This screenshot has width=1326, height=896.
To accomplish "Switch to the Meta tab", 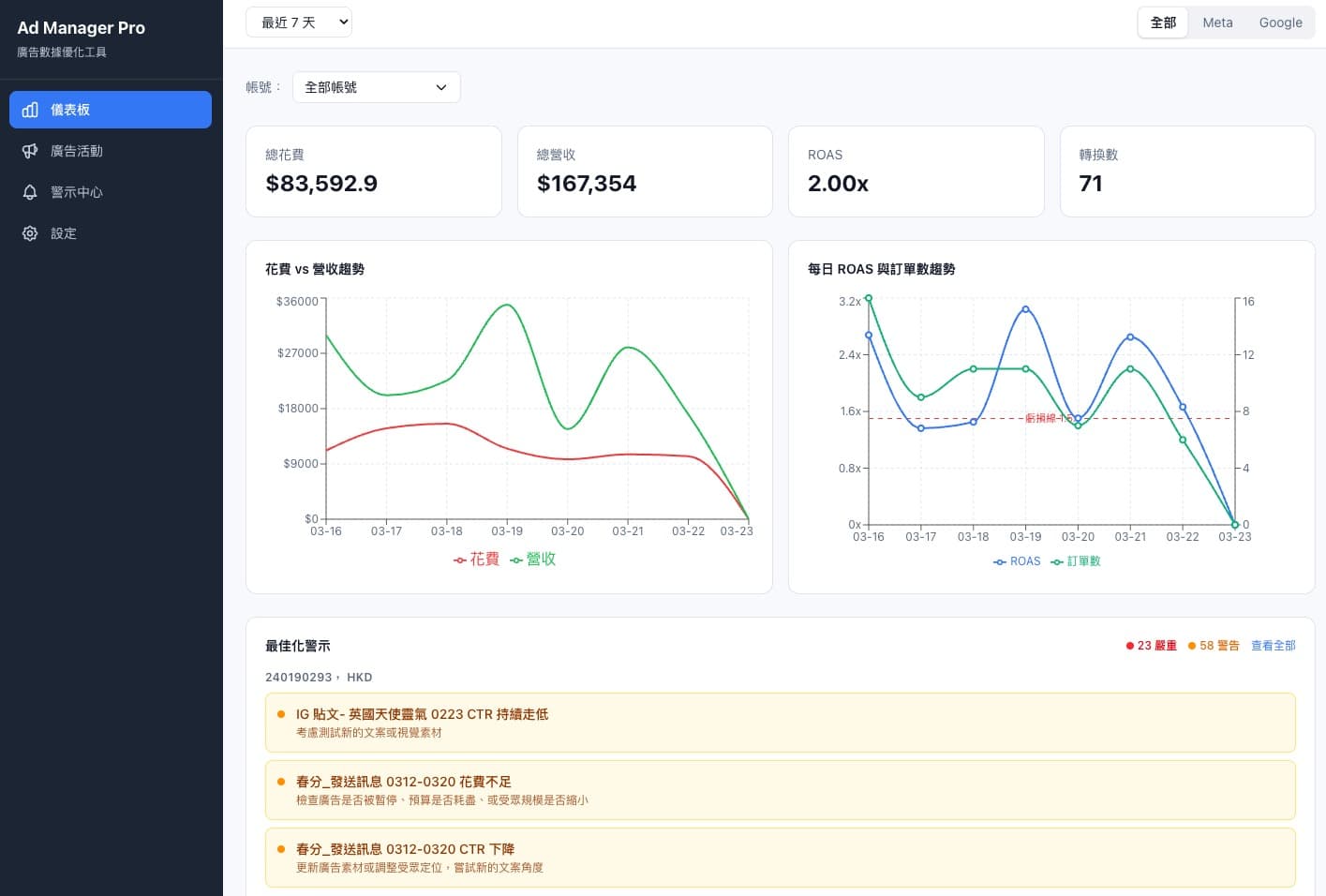I will click(x=1217, y=22).
